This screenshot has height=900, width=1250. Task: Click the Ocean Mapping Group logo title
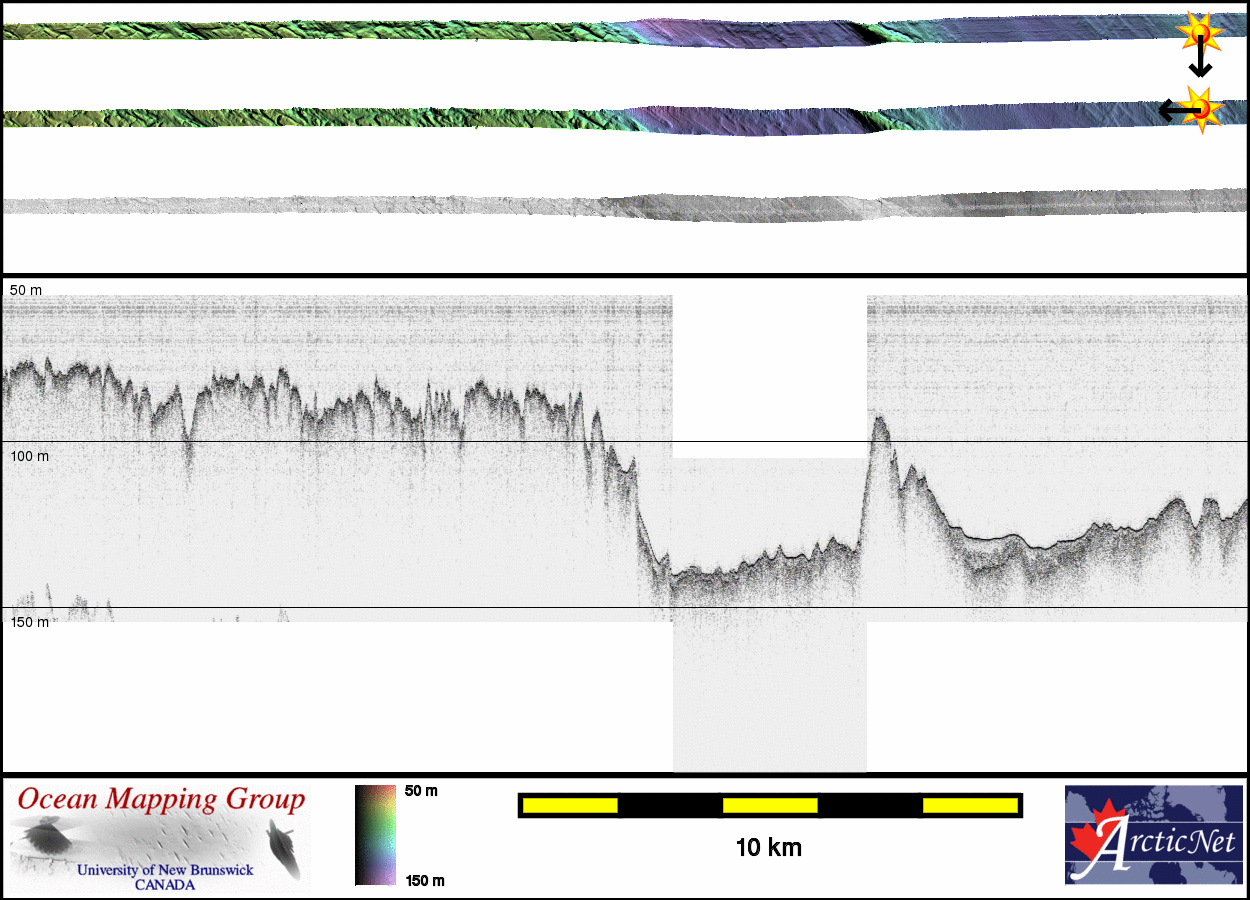(161, 800)
